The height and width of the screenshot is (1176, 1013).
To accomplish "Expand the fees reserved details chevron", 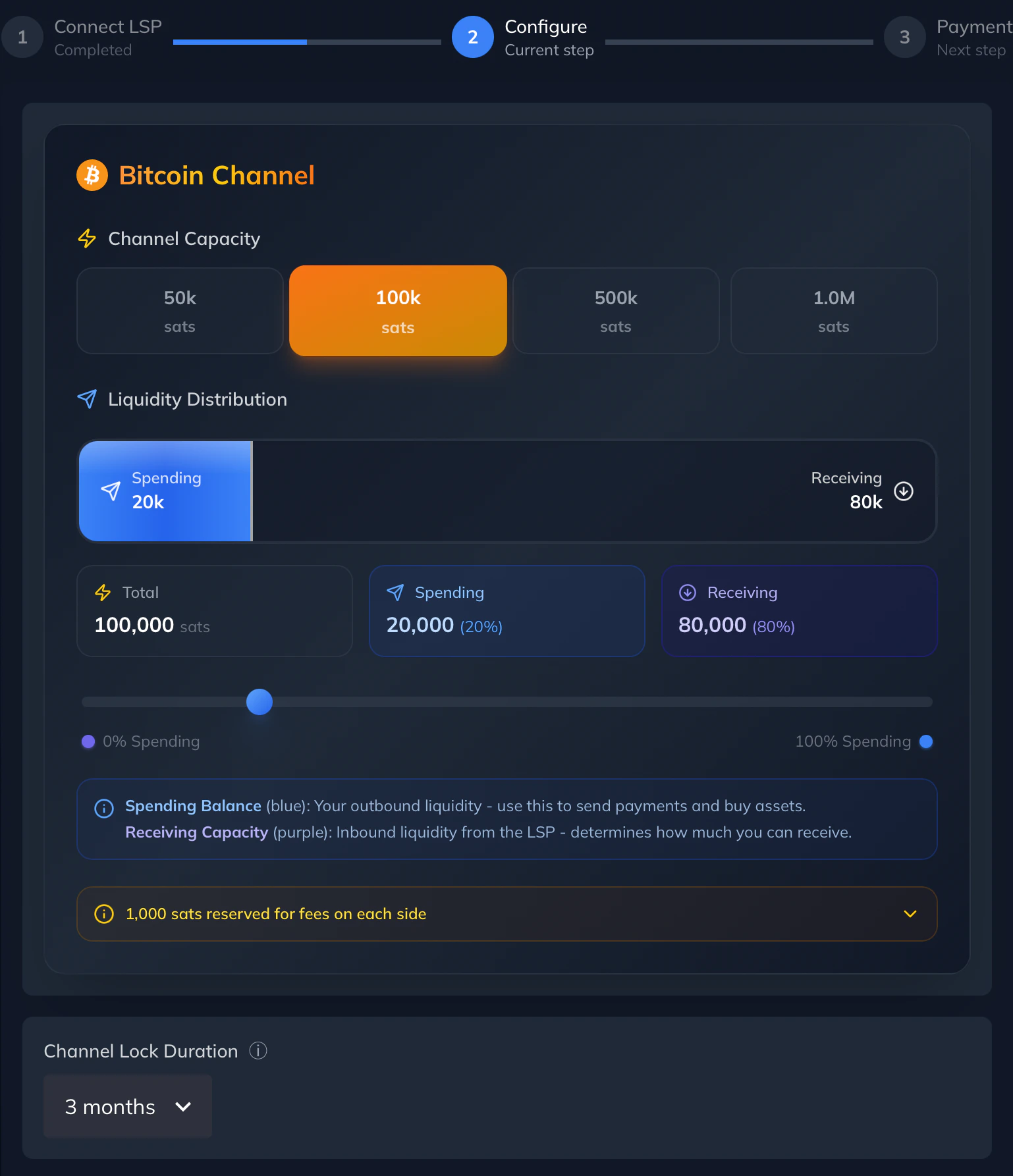I will click(x=910, y=914).
